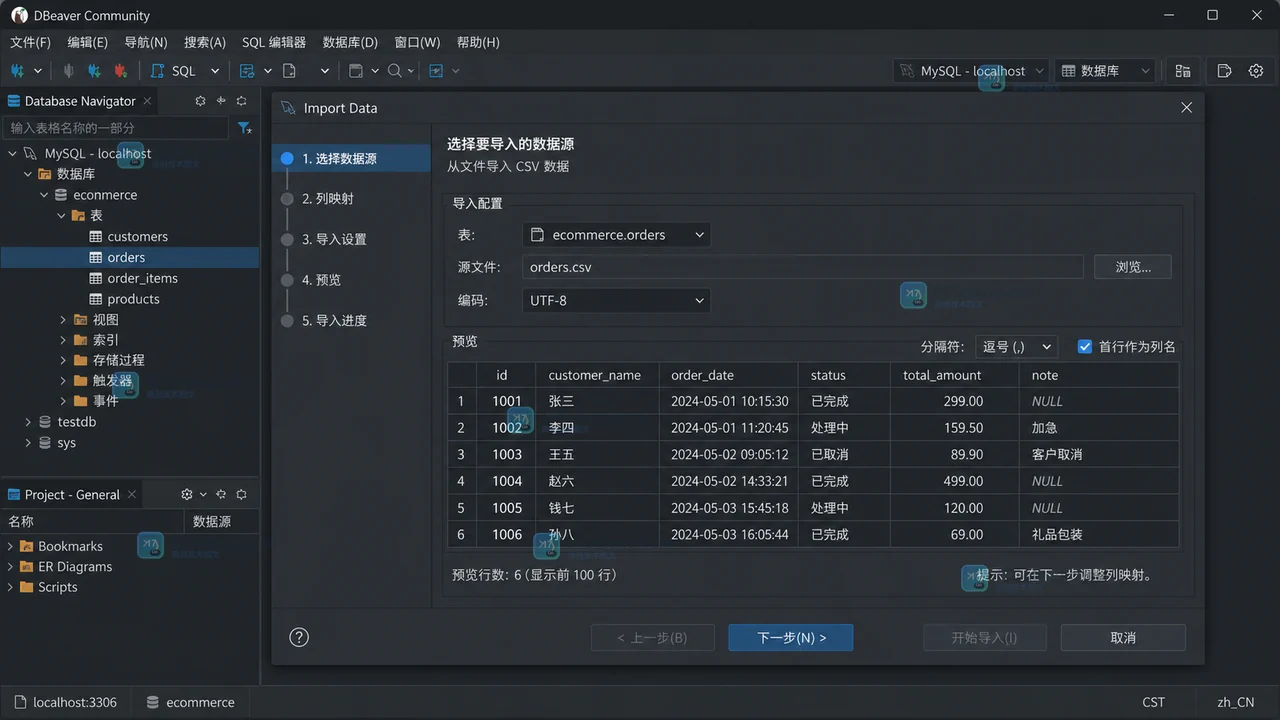Click the blue Reconnect plug toolbar icon

(x=94, y=71)
